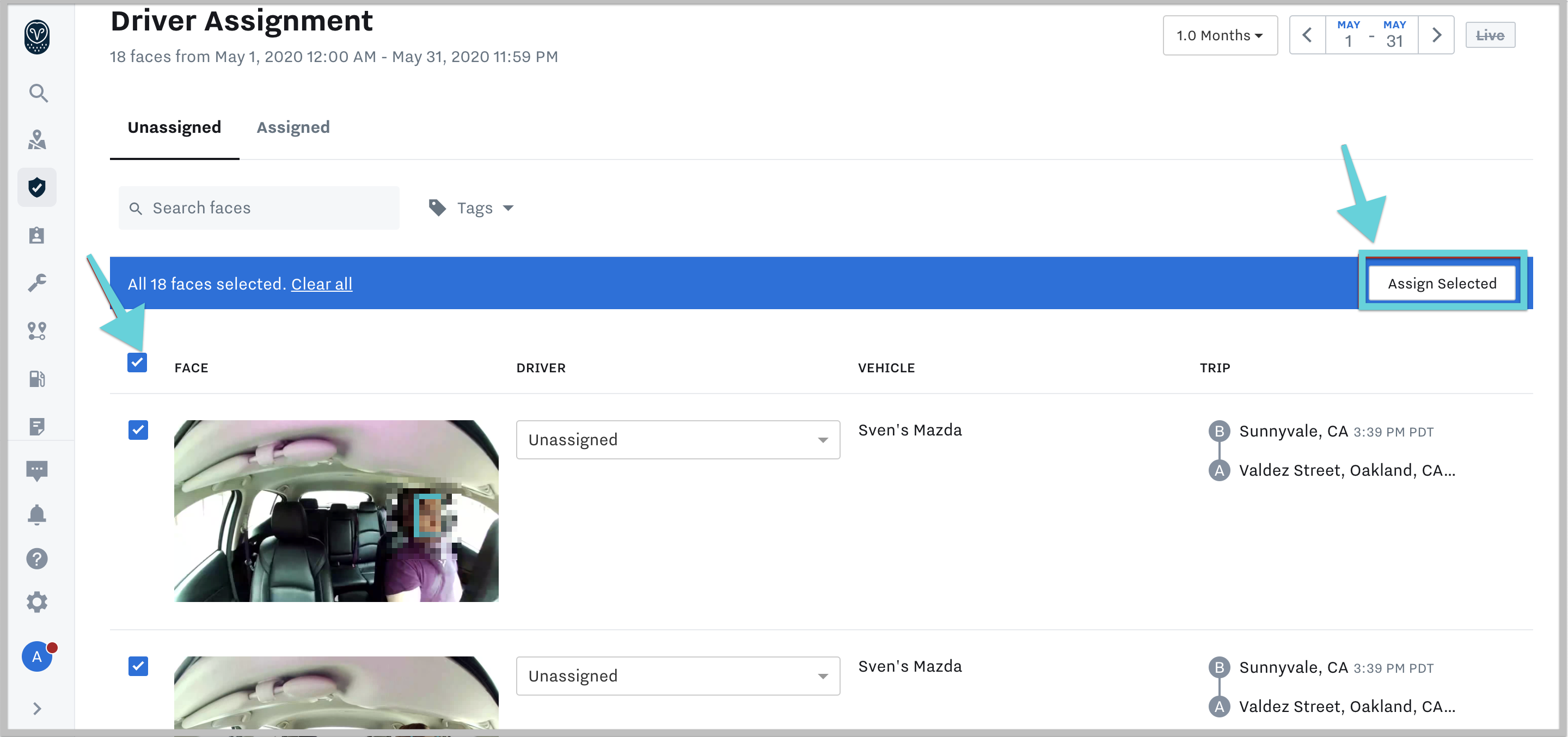Expand the sidebar with bottom chevron
Screen dimensions: 1568x737
click(x=37, y=708)
